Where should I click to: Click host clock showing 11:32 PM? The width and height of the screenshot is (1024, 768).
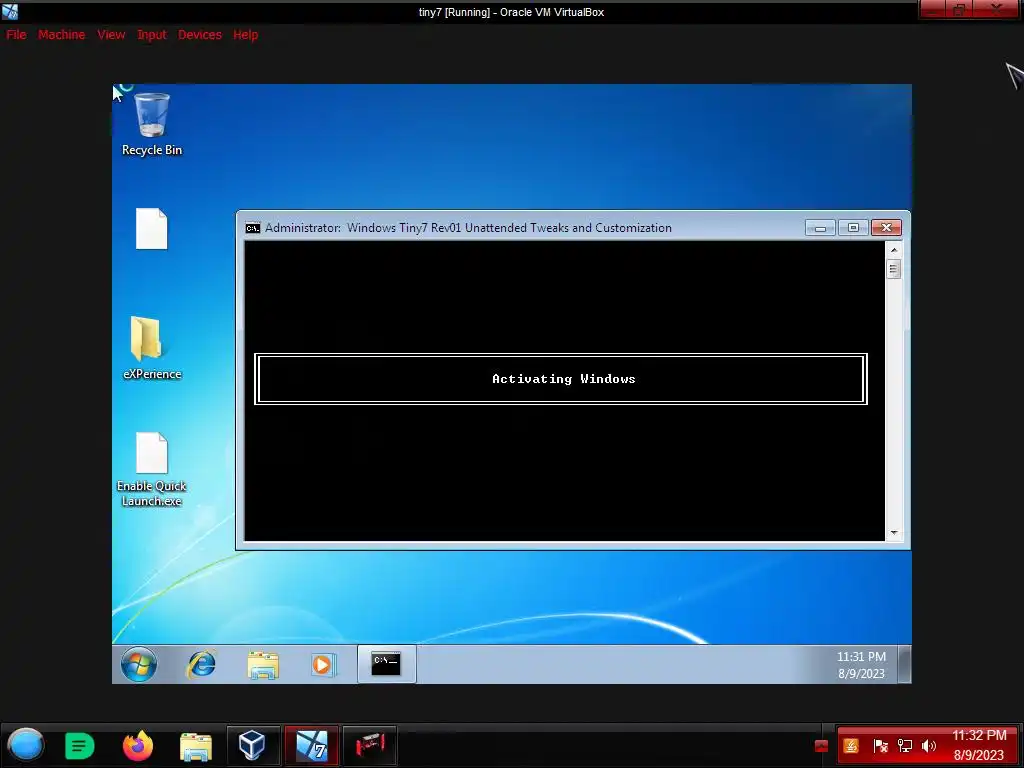tap(979, 745)
